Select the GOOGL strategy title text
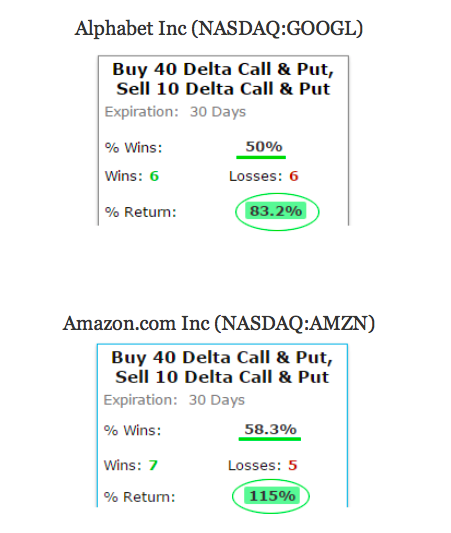 (x=223, y=79)
